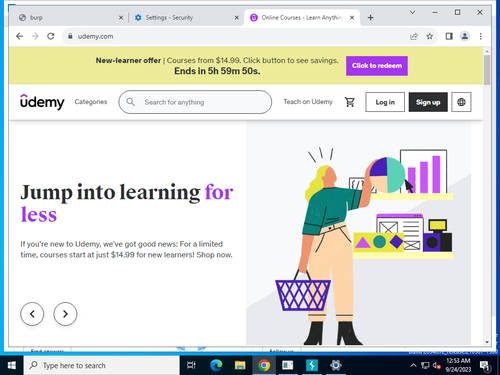Screen dimensions: 500x375
Task: Click the Search for anything field
Action: (x=195, y=102)
